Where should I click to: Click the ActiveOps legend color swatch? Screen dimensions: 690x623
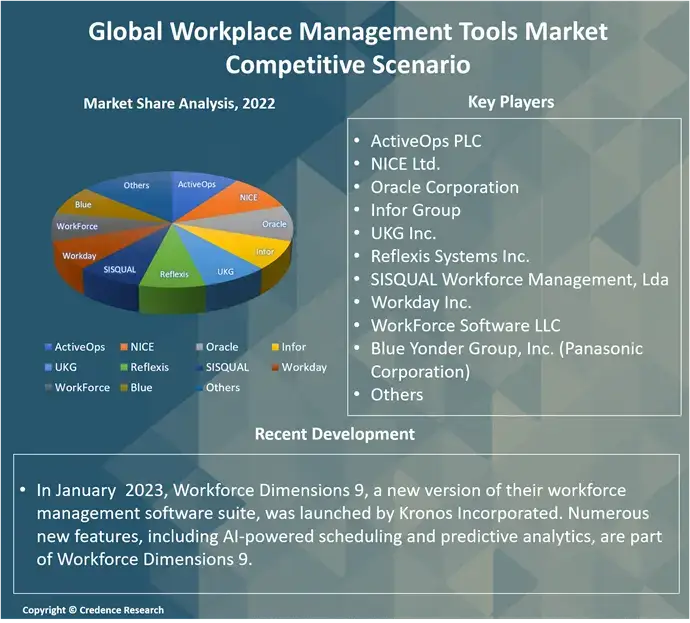[x=47, y=347]
